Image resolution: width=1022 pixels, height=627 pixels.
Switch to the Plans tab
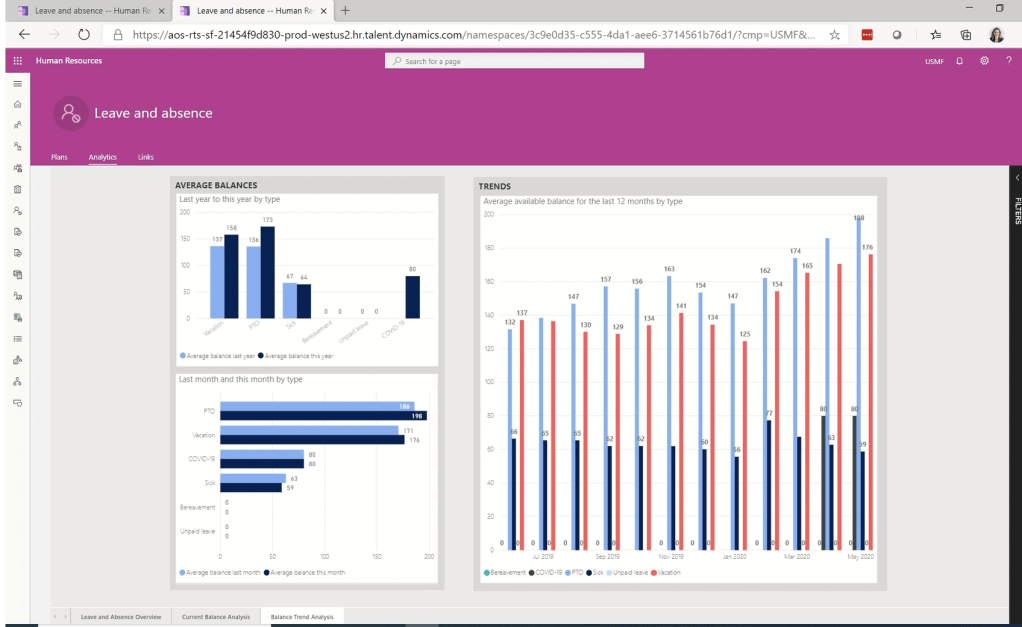point(59,157)
